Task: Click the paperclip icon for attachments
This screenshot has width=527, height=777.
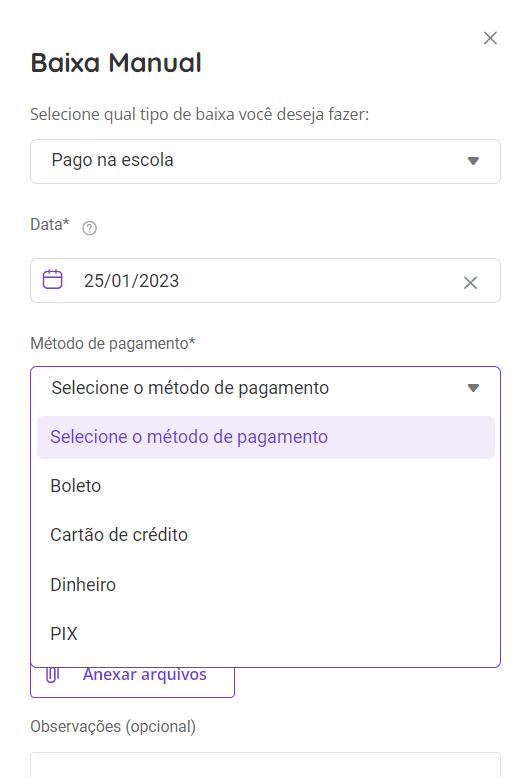Action: (53, 675)
